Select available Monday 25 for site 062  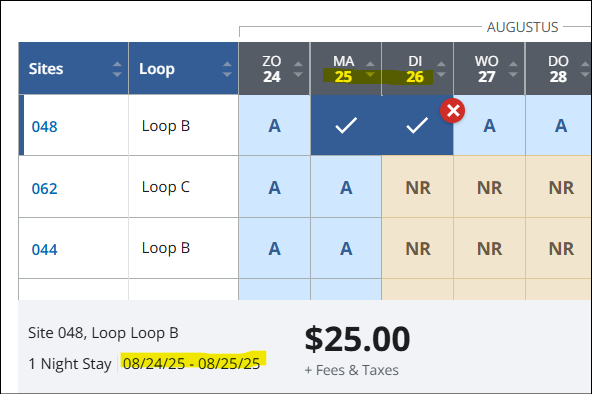point(346,187)
